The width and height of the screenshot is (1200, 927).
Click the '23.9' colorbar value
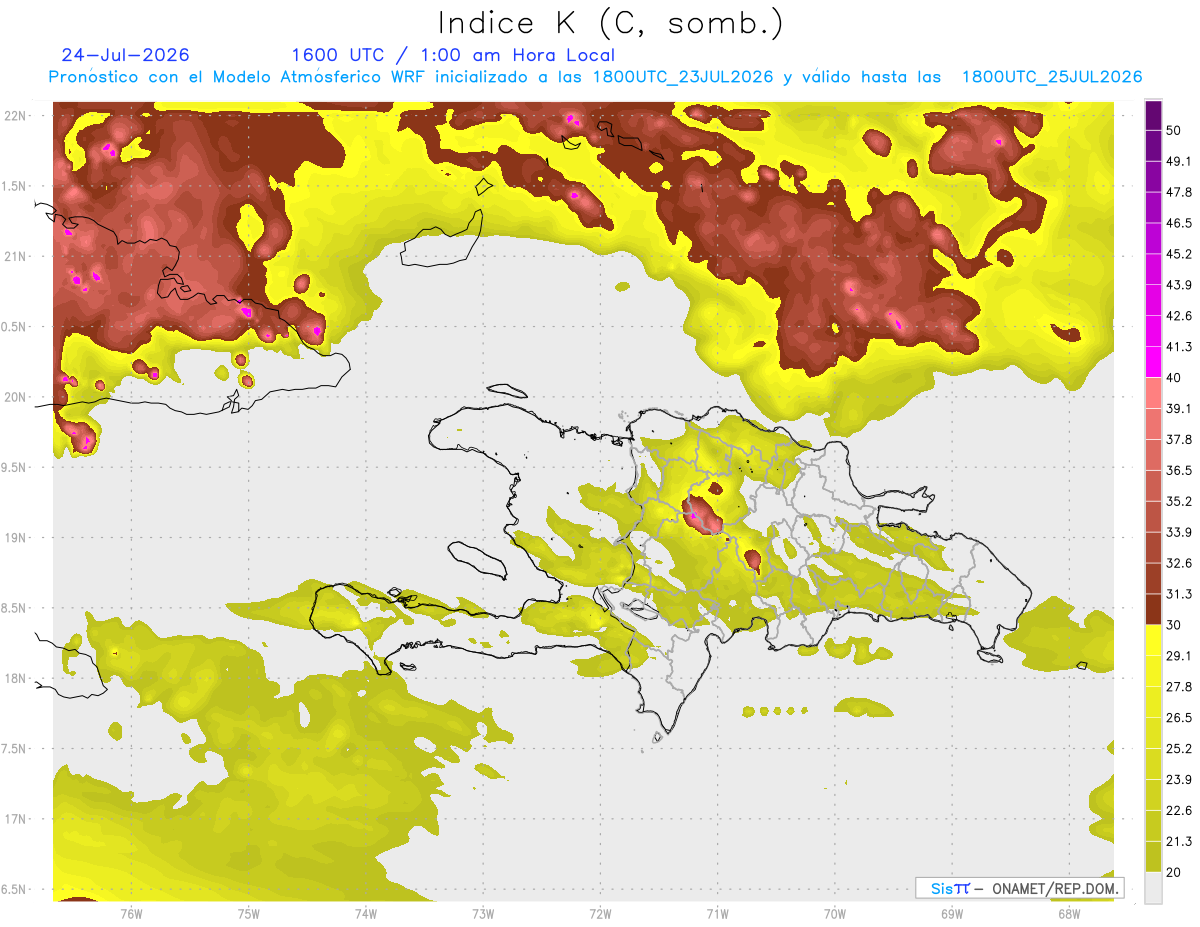tap(1179, 780)
